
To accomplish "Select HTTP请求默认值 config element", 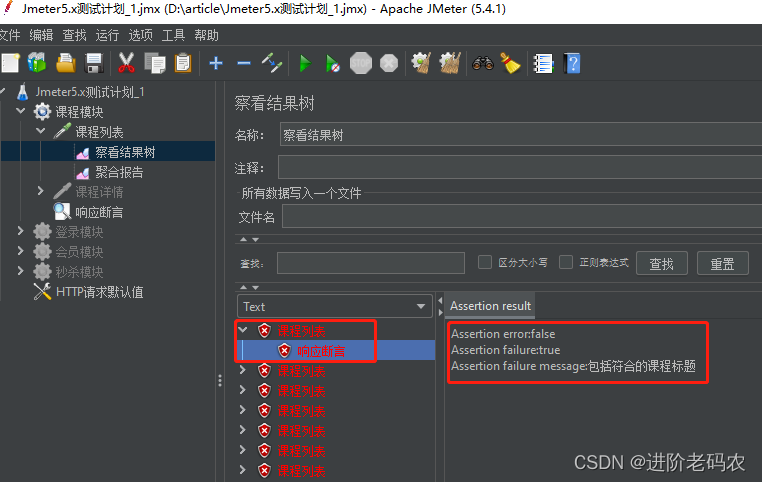I will [100, 292].
